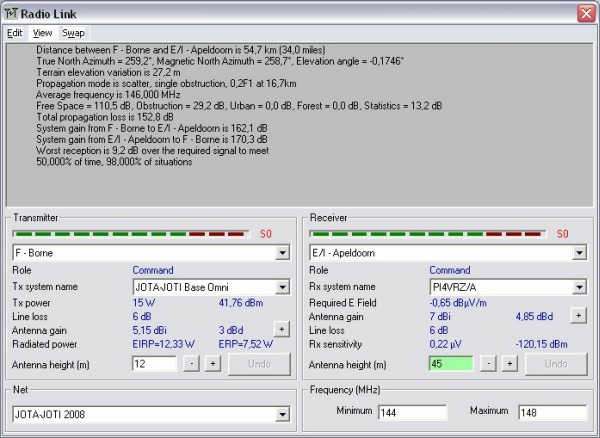Click the 15 W Tx power value

tap(143, 303)
